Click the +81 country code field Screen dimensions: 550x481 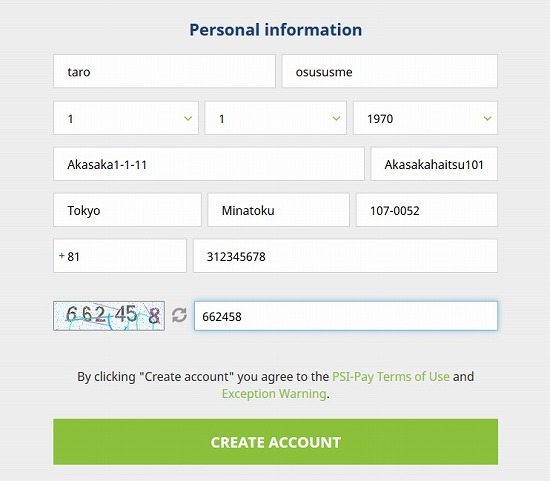(x=120, y=256)
